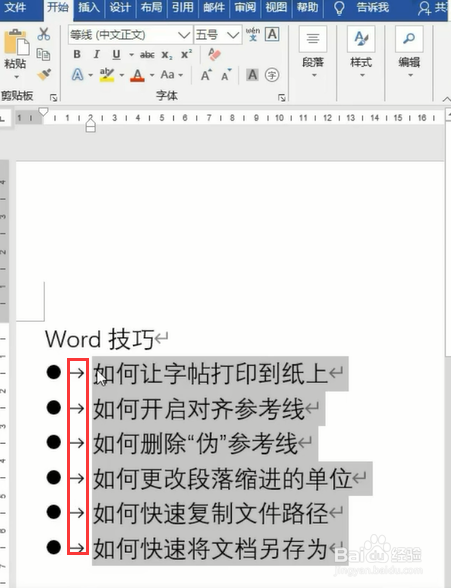This screenshot has height=588, width=451.
Task: Toggle superscript formatting
Action: click(x=186, y=55)
